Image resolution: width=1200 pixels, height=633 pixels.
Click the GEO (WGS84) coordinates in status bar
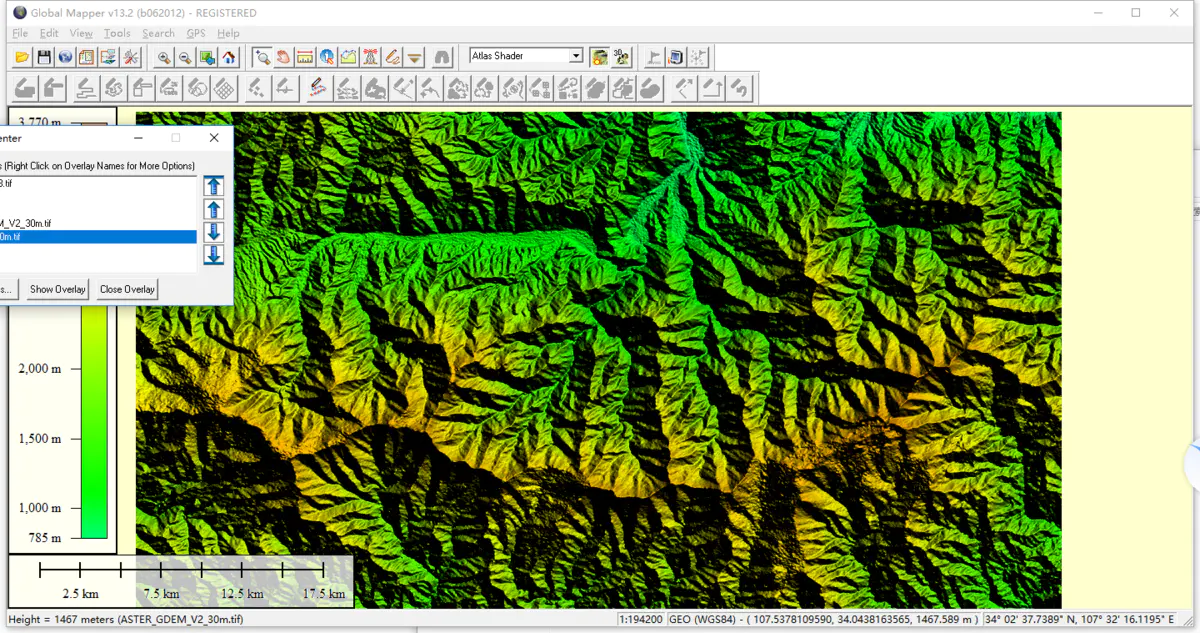pyautogui.click(x=824, y=620)
